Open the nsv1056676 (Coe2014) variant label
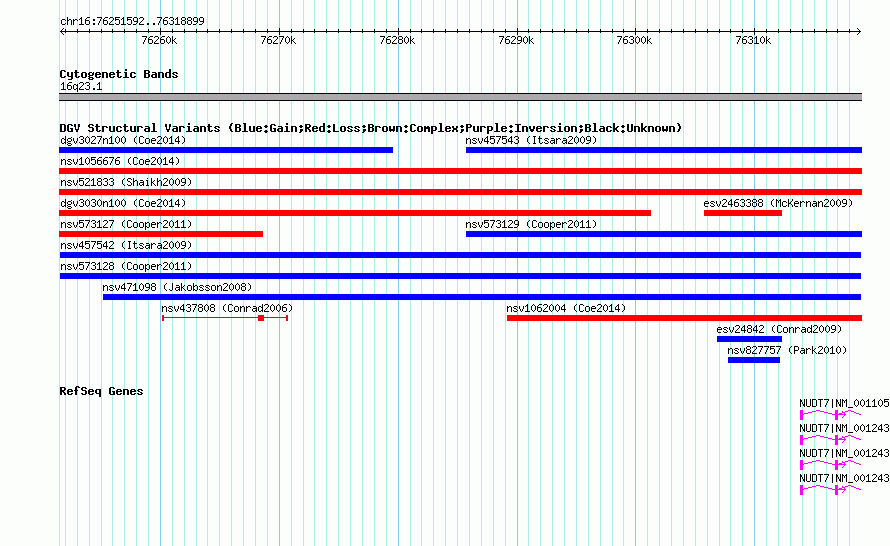Screen dimensions: 890x546 pyautogui.click(x=120, y=161)
